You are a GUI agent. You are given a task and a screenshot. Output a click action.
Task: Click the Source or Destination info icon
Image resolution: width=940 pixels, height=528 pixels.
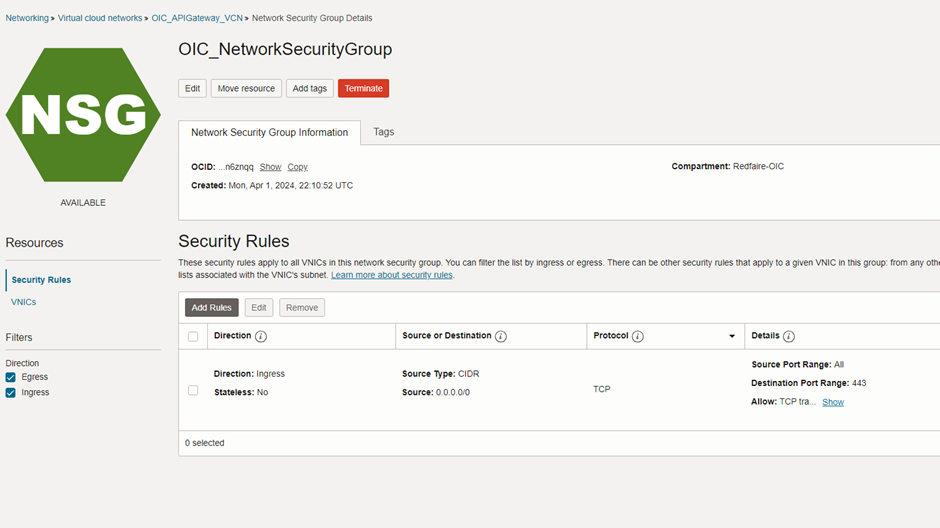(501, 337)
